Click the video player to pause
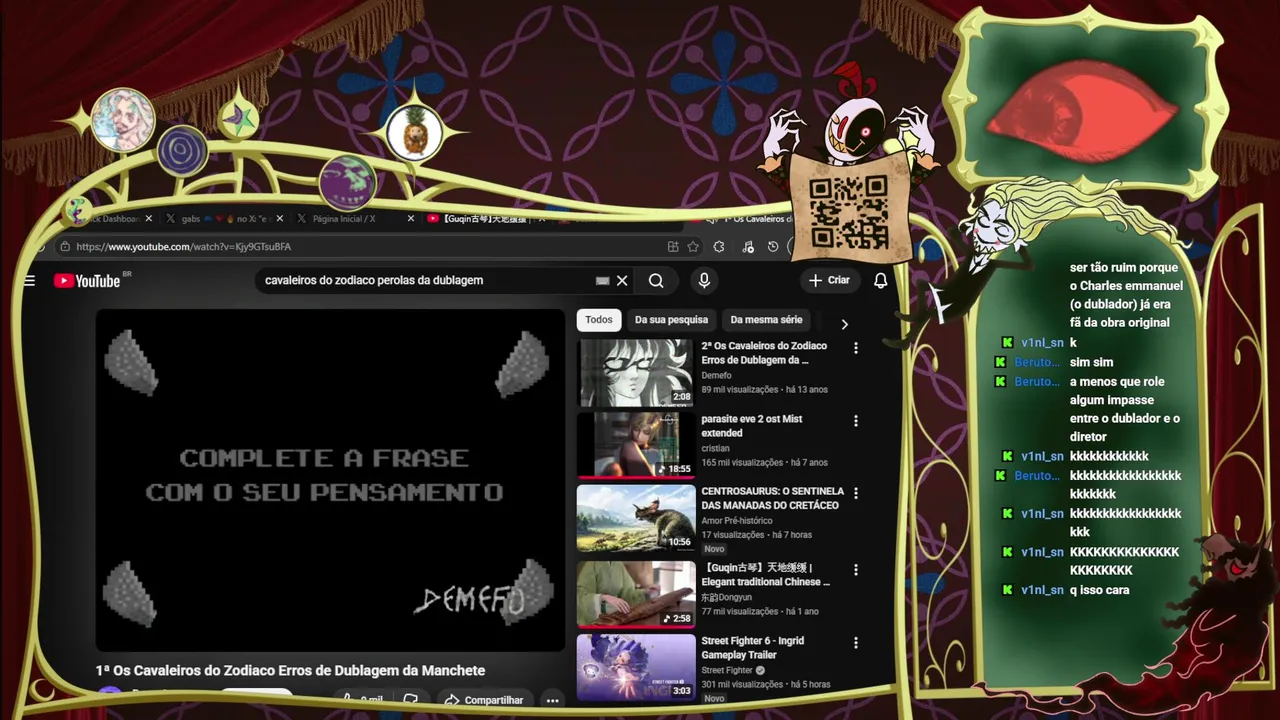The width and height of the screenshot is (1280, 720). click(x=330, y=480)
